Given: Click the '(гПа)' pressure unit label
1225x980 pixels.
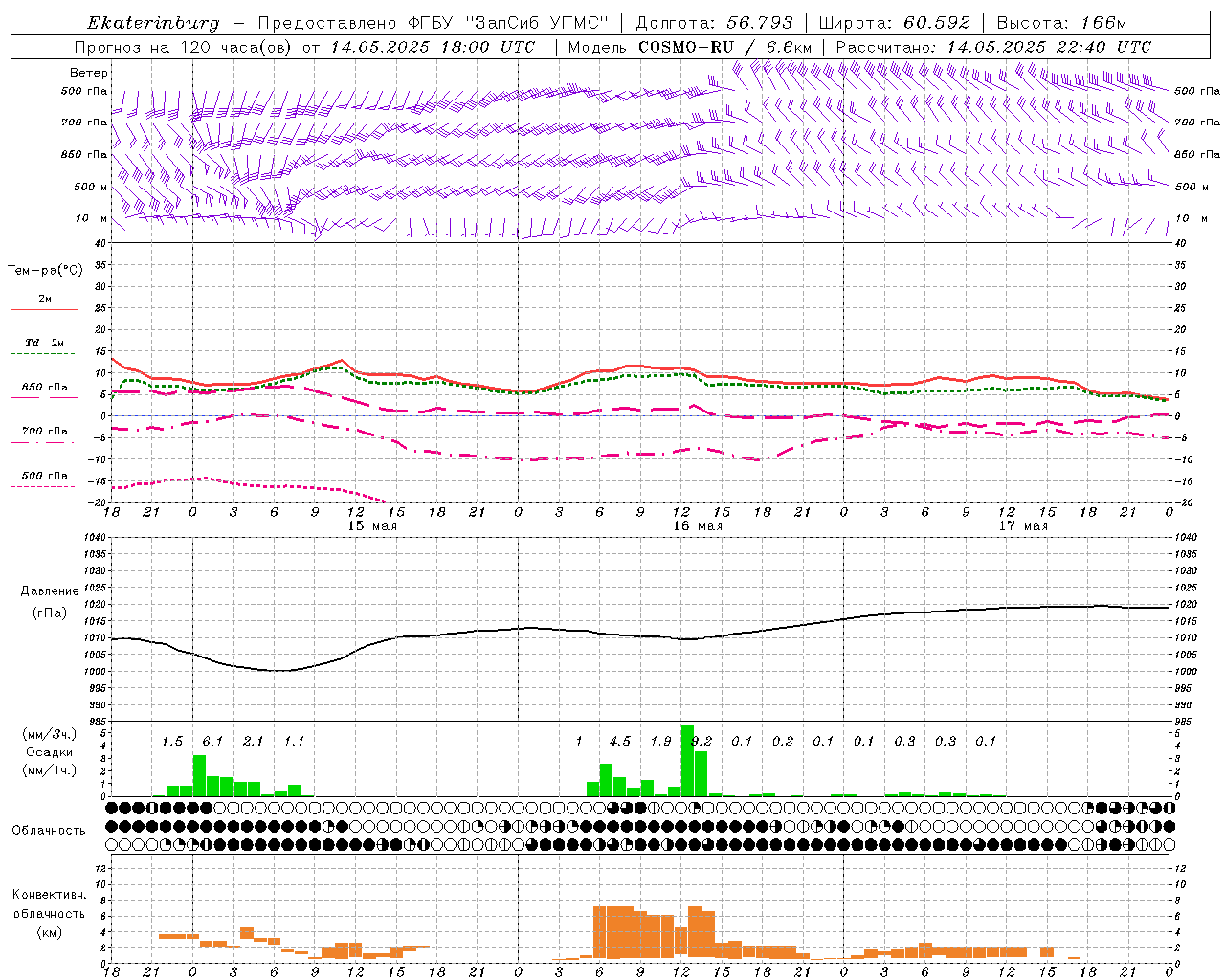Looking at the screenshot, I should point(50,613).
